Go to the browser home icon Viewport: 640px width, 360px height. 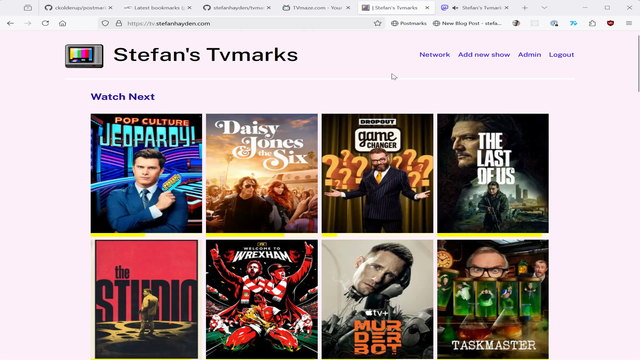pyautogui.click(x=62, y=23)
